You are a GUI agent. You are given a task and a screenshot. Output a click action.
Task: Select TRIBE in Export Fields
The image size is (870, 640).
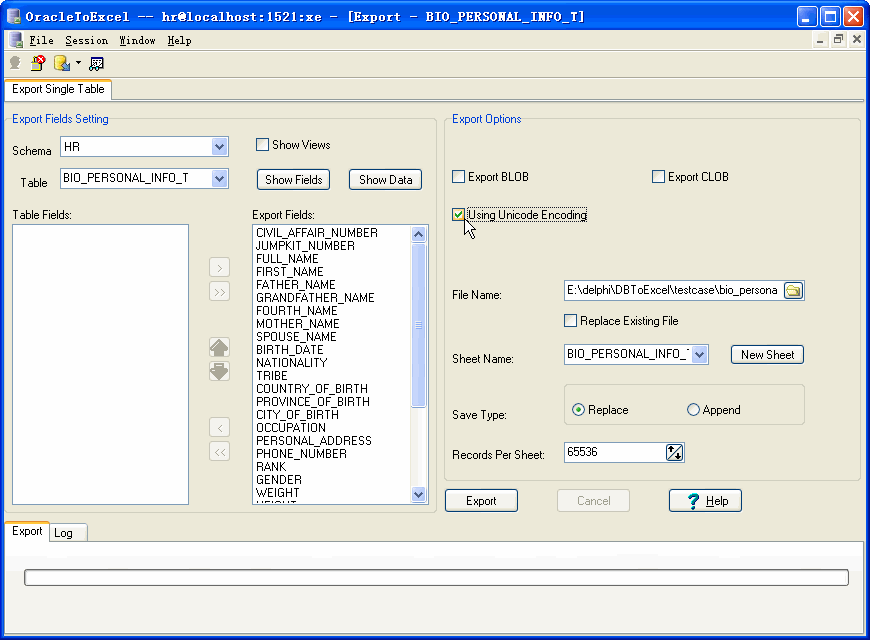(x=272, y=376)
